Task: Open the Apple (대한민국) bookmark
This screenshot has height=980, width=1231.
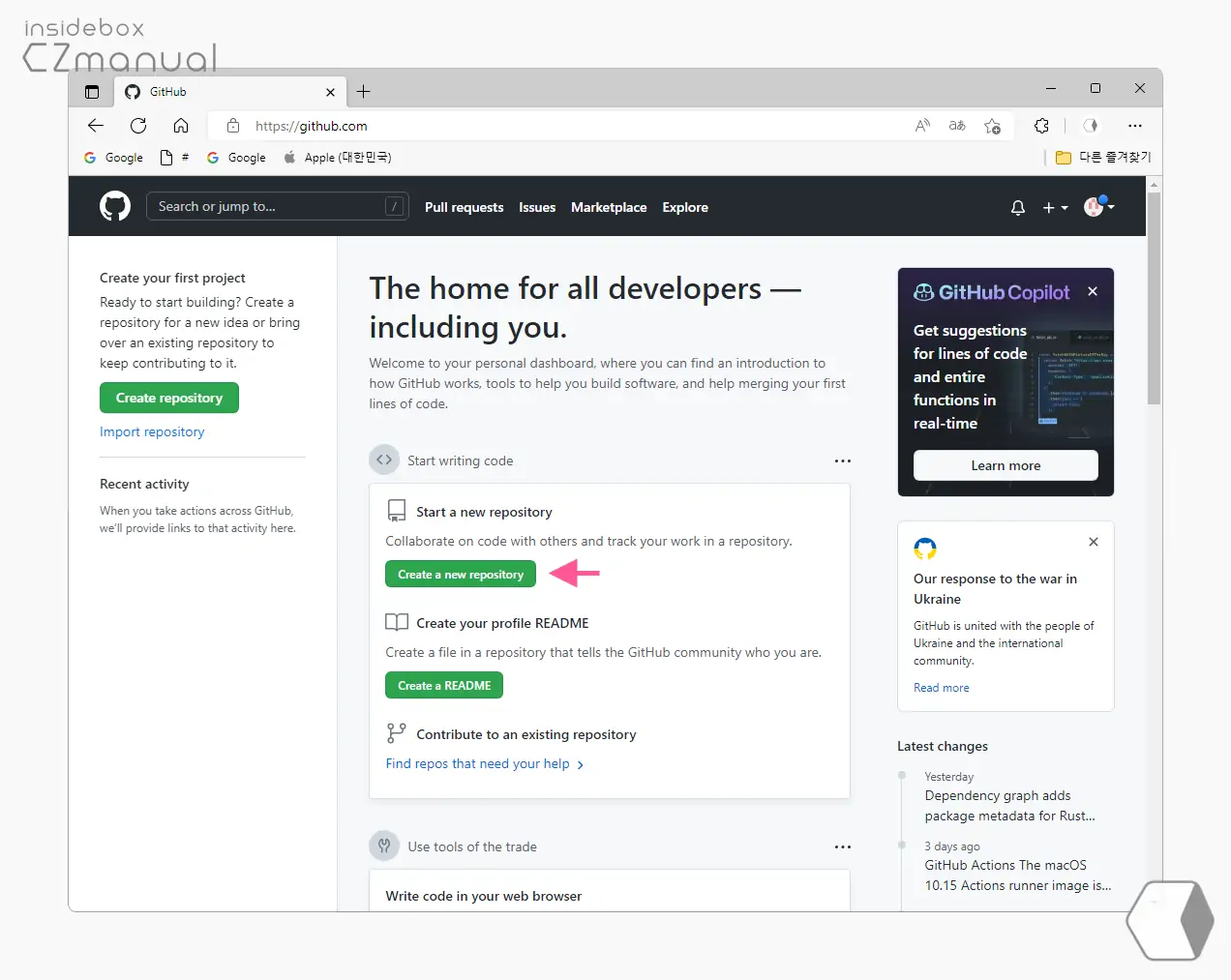Action: click(338, 157)
